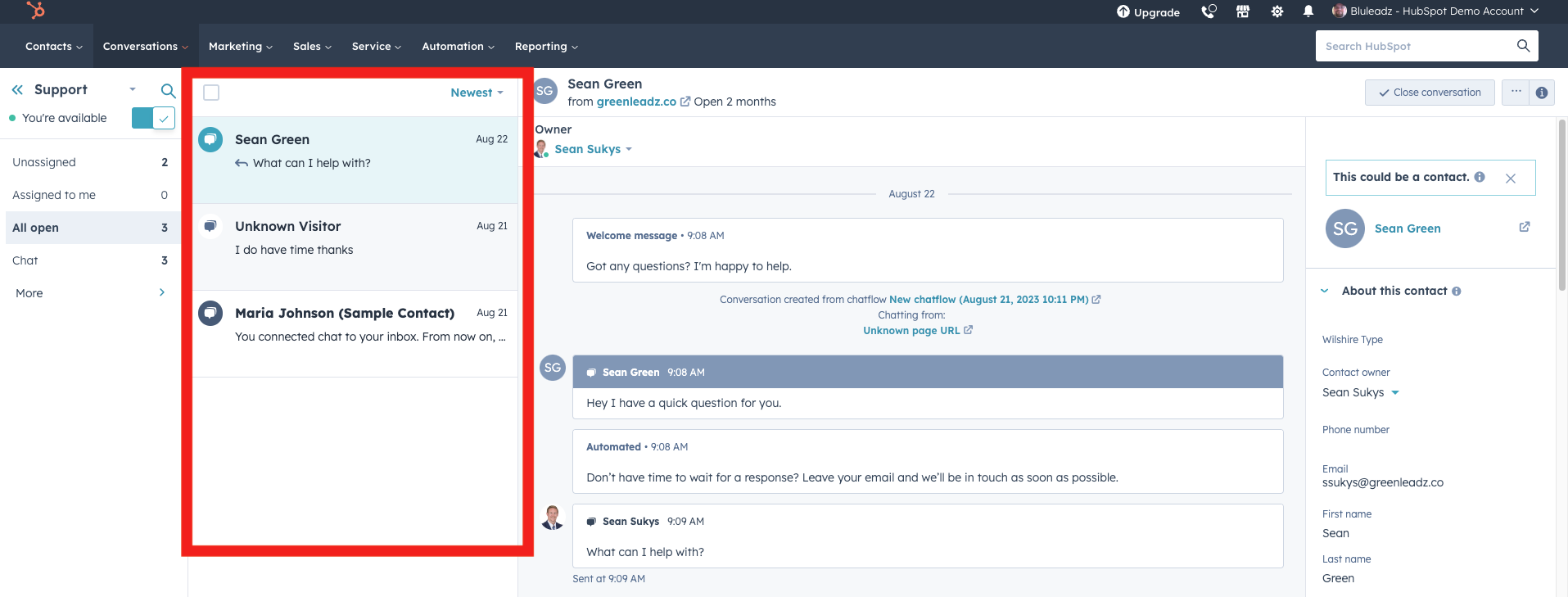
Task: Open Sean Green contact name link in sidebar
Action: coord(1408,228)
